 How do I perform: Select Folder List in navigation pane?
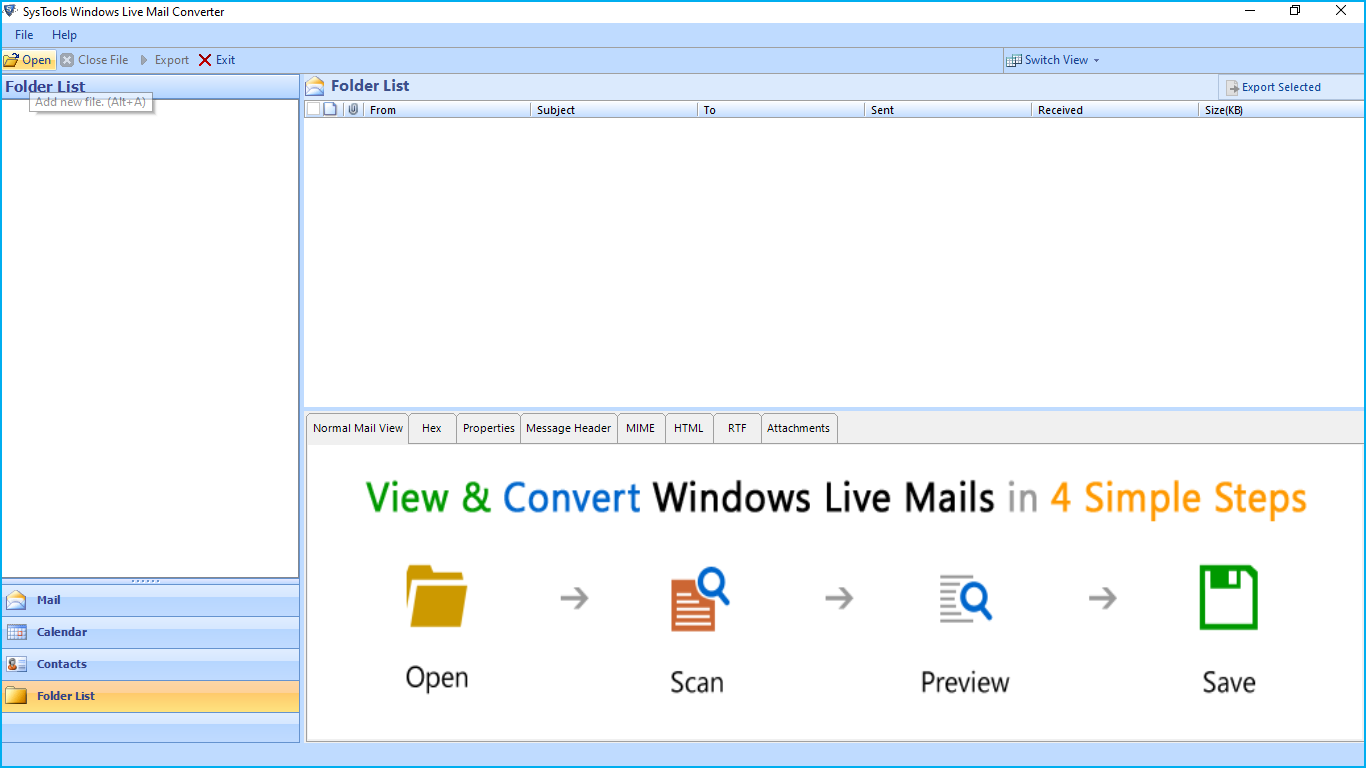click(150, 696)
